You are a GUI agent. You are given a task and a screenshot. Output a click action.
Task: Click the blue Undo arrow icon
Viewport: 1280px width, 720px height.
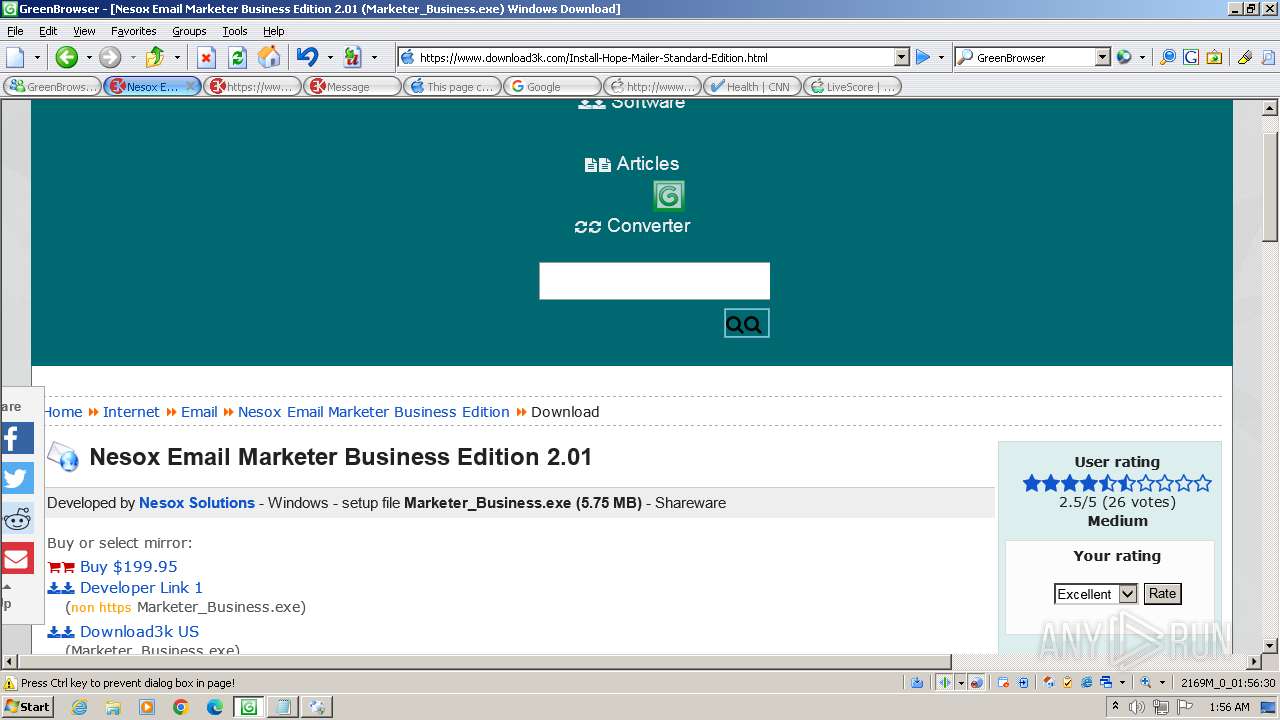[x=307, y=57]
